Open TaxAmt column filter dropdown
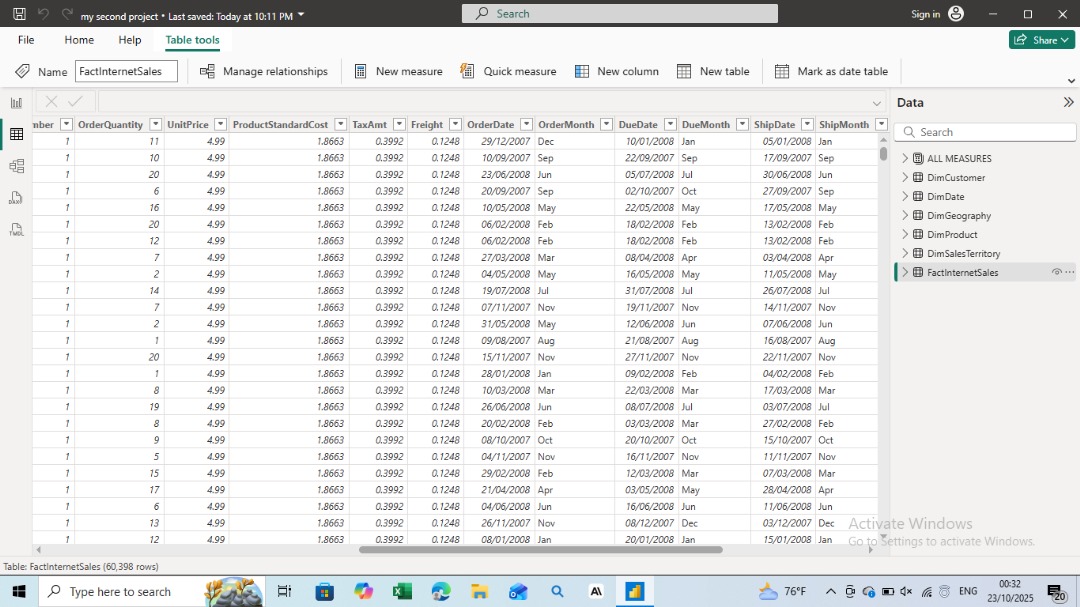Viewport: 1080px width, 607px height. 399,124
